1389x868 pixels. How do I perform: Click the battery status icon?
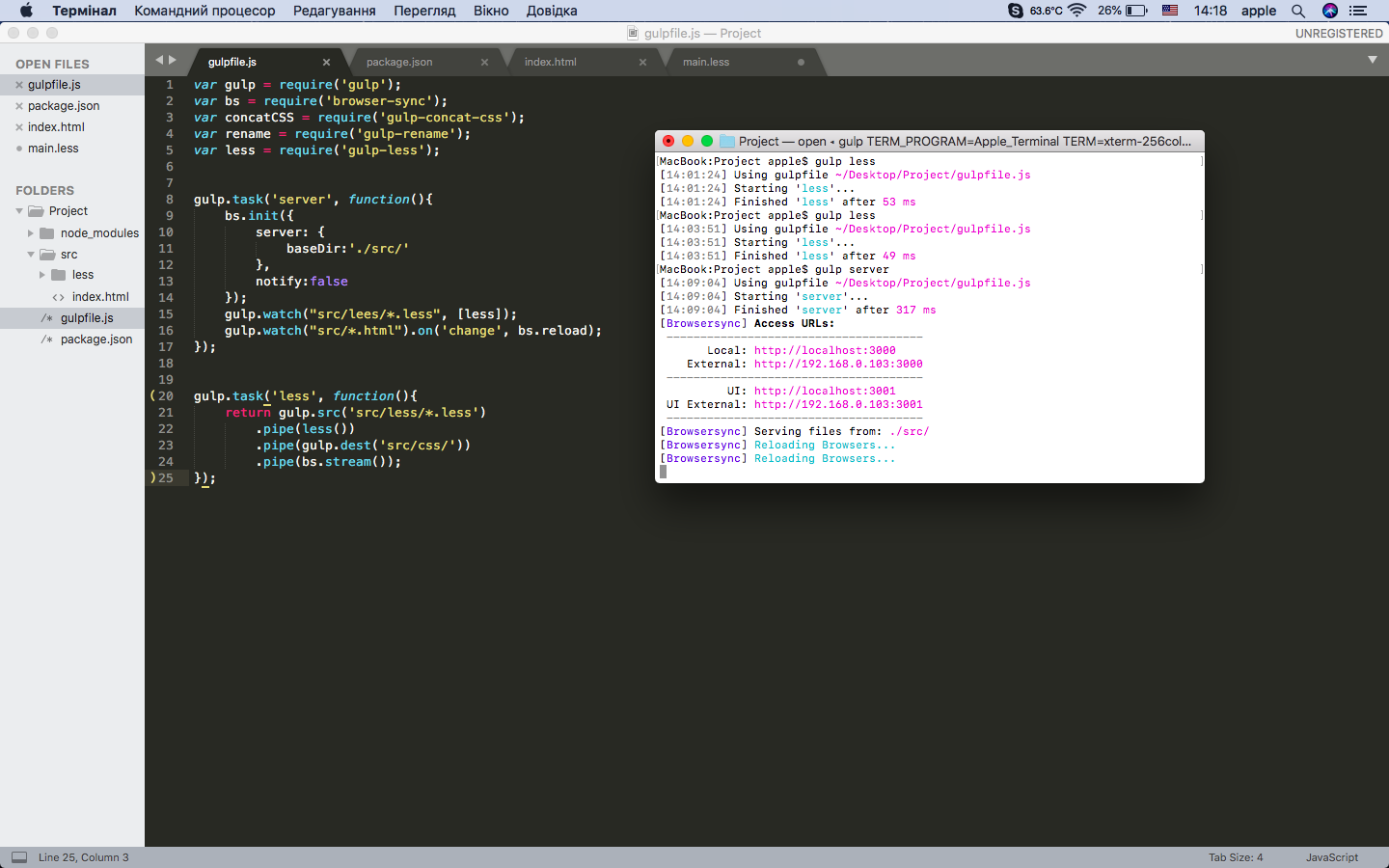click(x=1136, y=11)
